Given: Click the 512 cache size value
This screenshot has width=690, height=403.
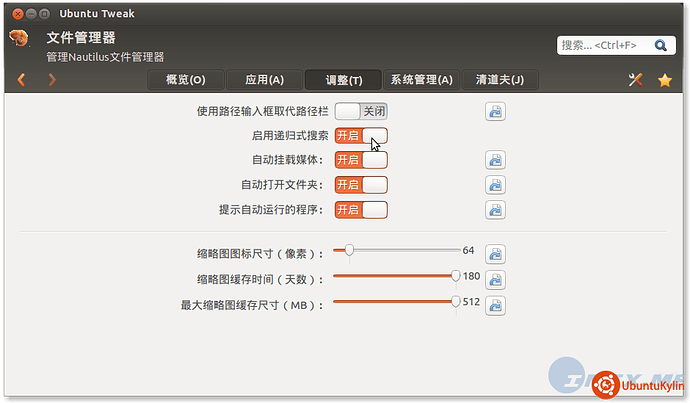Looking at the screenshot, I should pos(471,302).
